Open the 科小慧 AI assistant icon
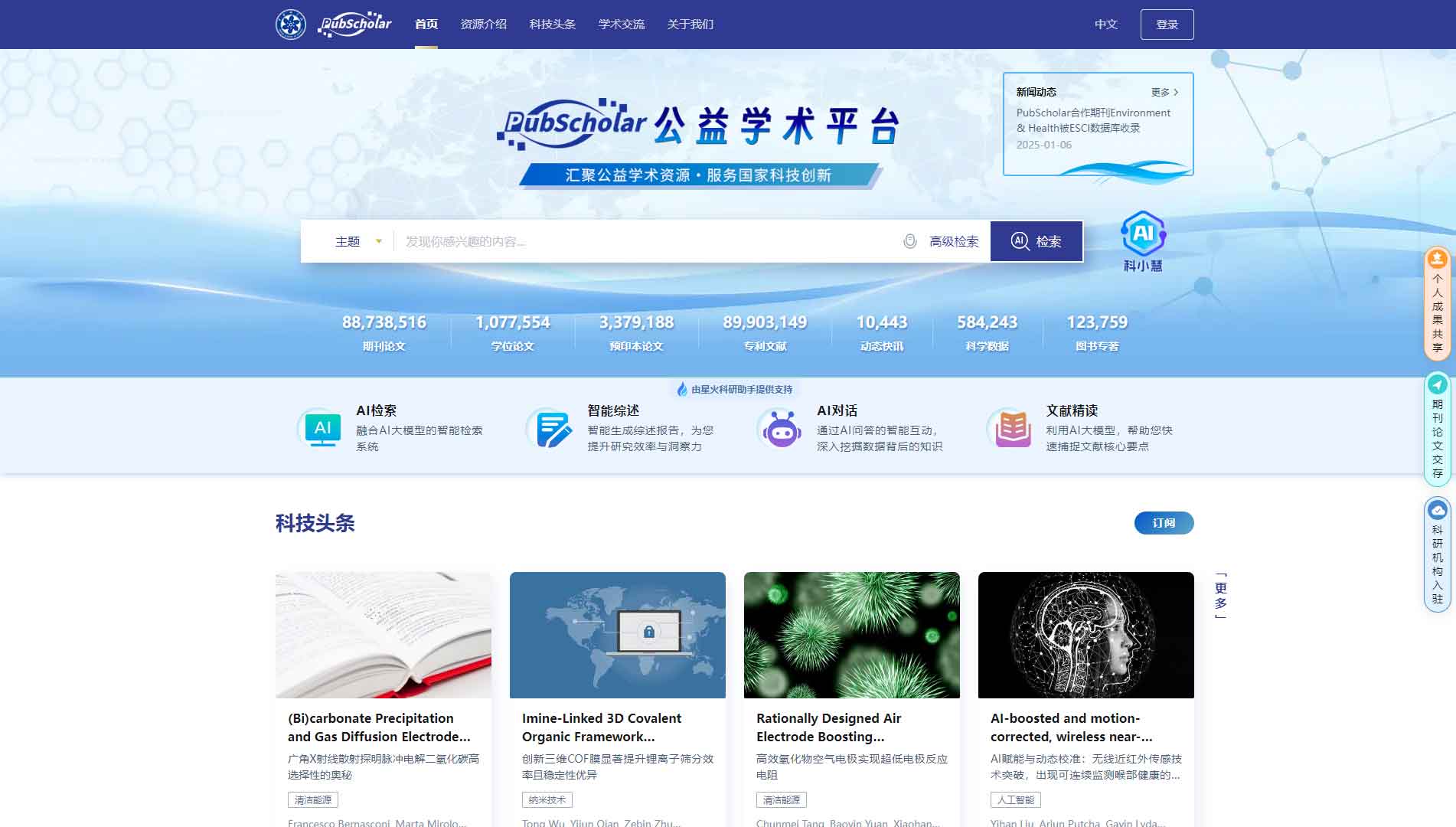This screenshot has height=827, width=1456. [x=1143, y=241]
